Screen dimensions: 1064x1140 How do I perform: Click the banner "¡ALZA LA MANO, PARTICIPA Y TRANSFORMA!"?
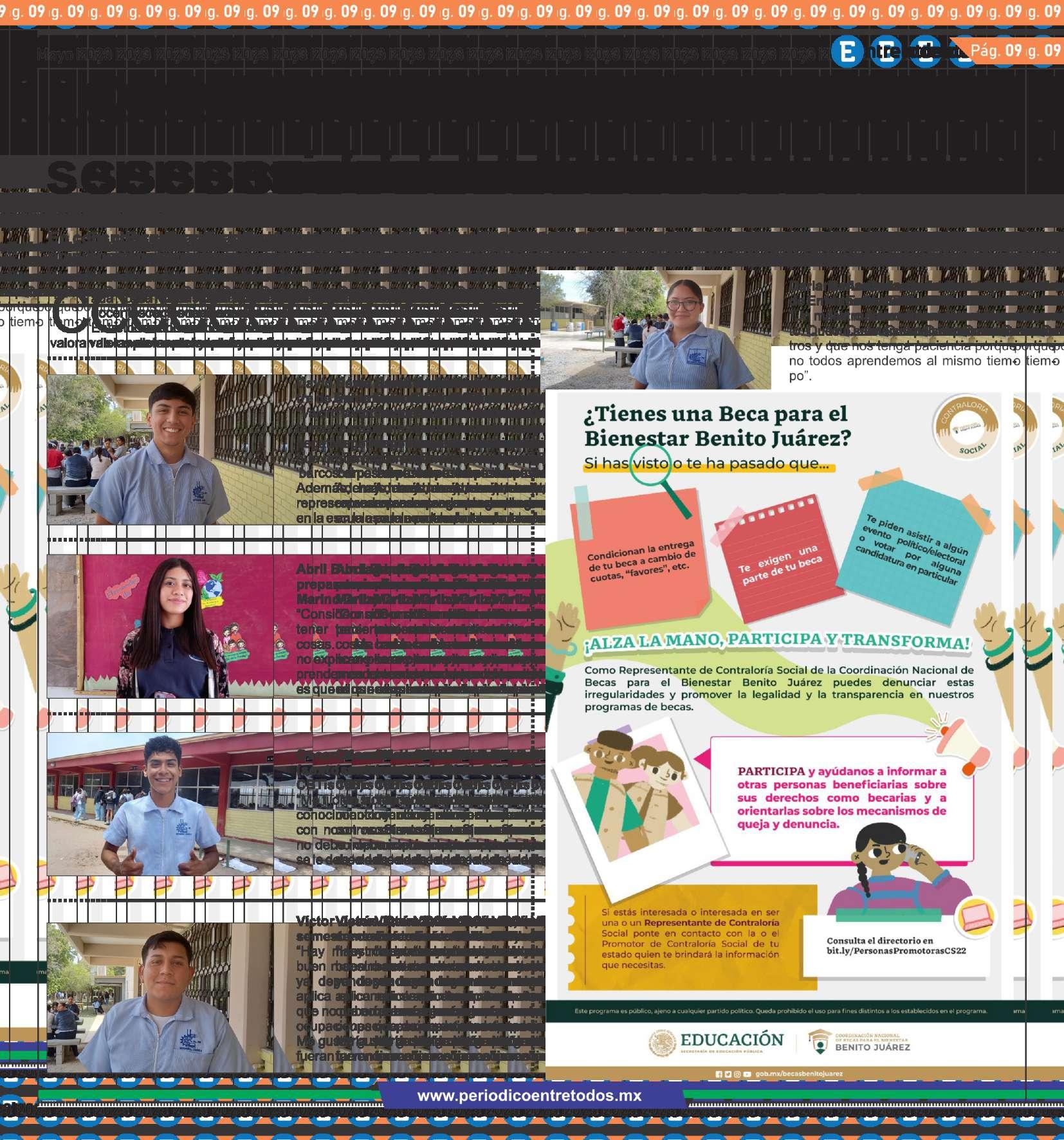tap(777, 641)
